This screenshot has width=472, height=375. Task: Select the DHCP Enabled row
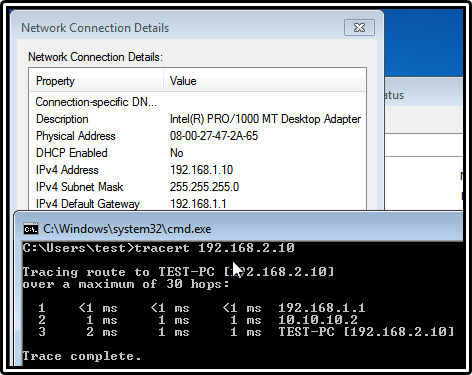tap(198, 153)
